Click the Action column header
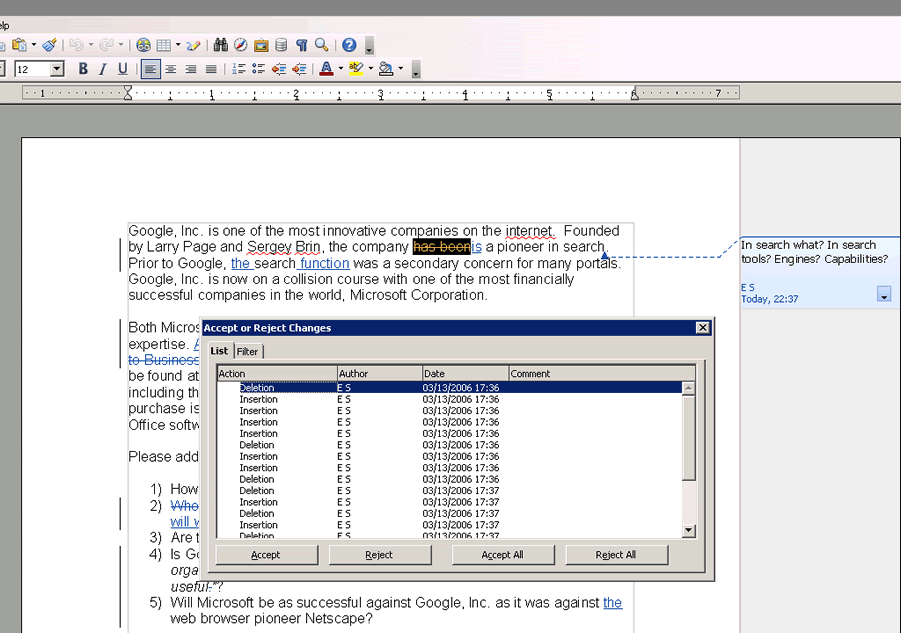The image size is (901, 633). pos(277,373)
